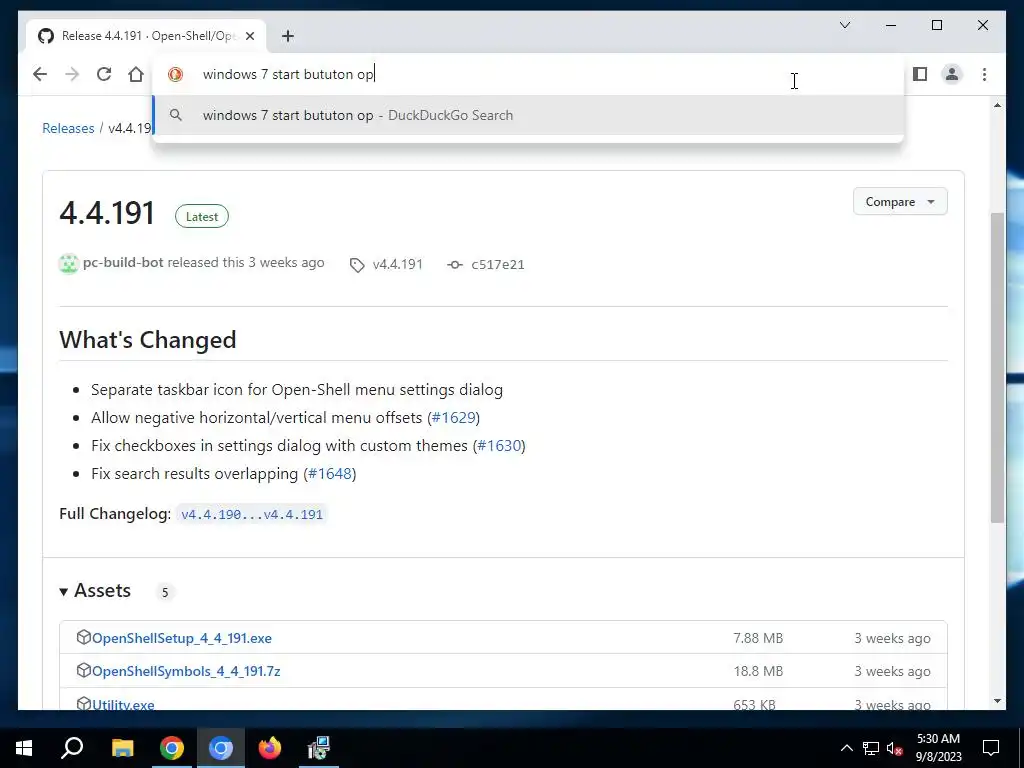
Task: Click the scrollbar down arrow
Action: coord(997,701)
